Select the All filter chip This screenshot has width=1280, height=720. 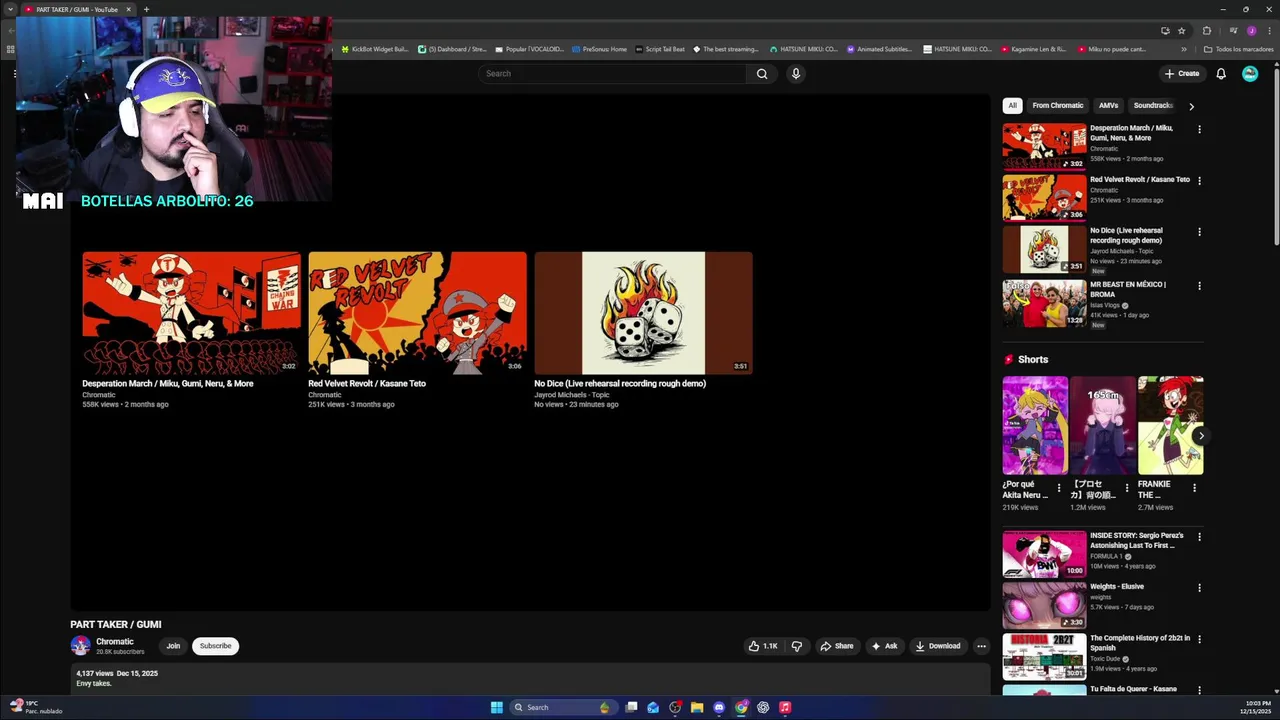click(x=1012, y=105)
